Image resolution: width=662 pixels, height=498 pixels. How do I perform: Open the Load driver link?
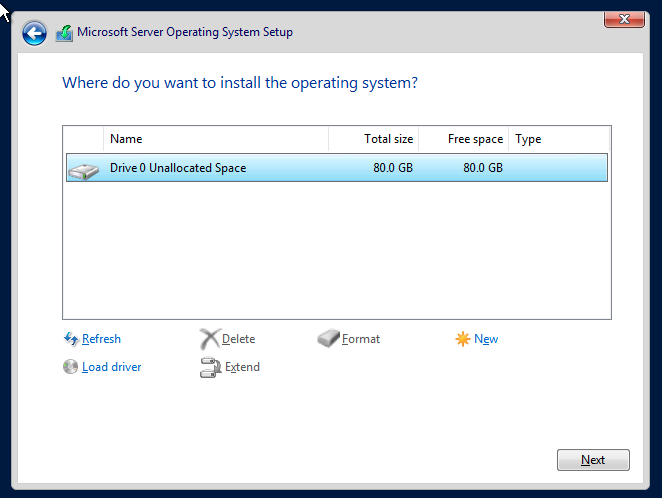[x=111, y=367]
